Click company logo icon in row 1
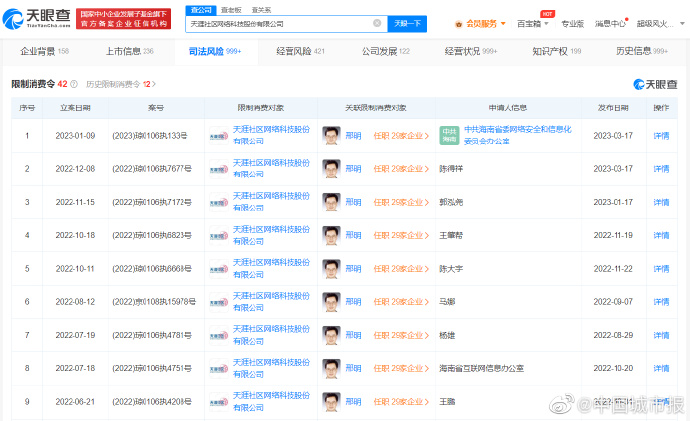690x421 pixels. 219,136
